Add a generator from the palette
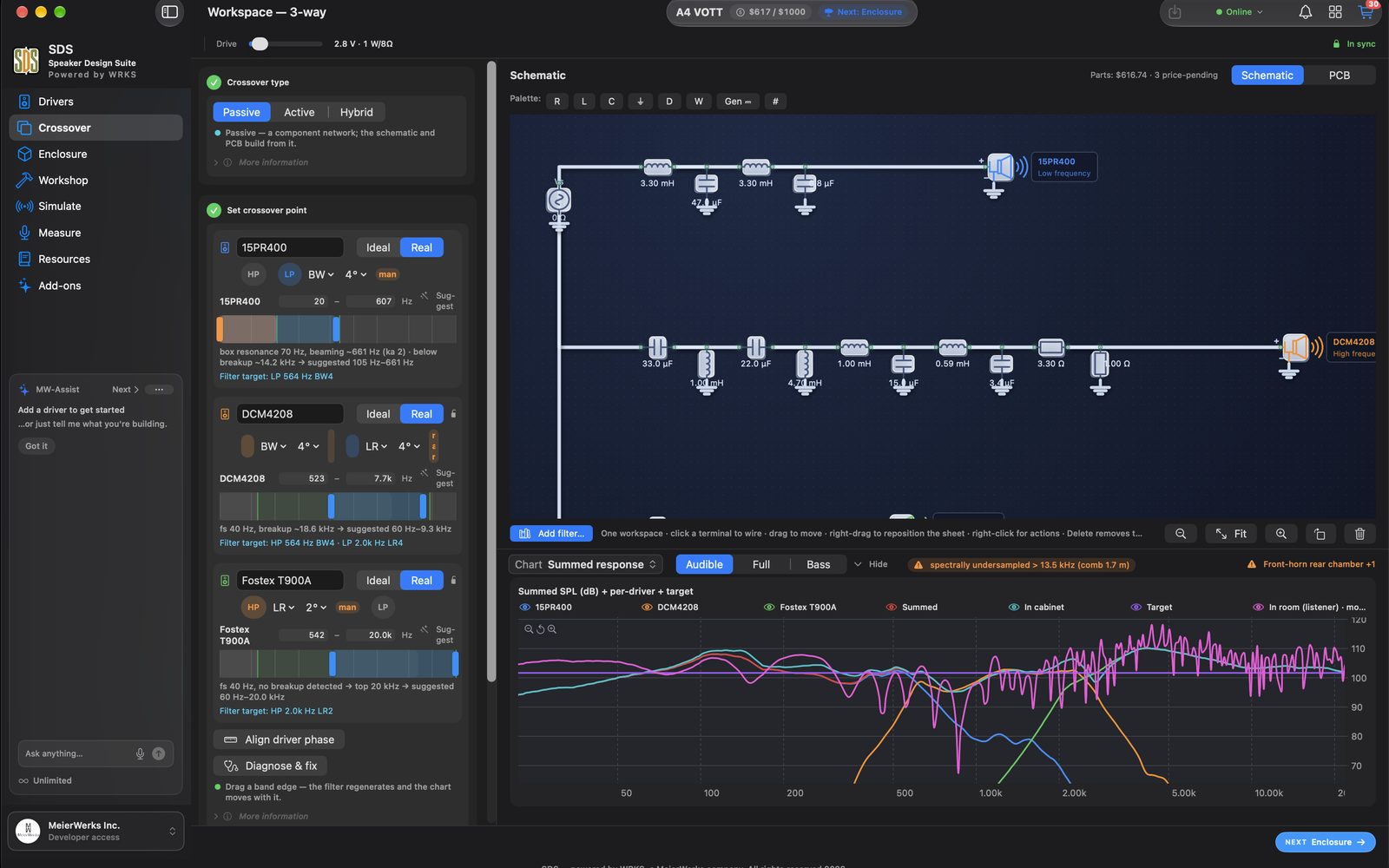 click(738, 102)
